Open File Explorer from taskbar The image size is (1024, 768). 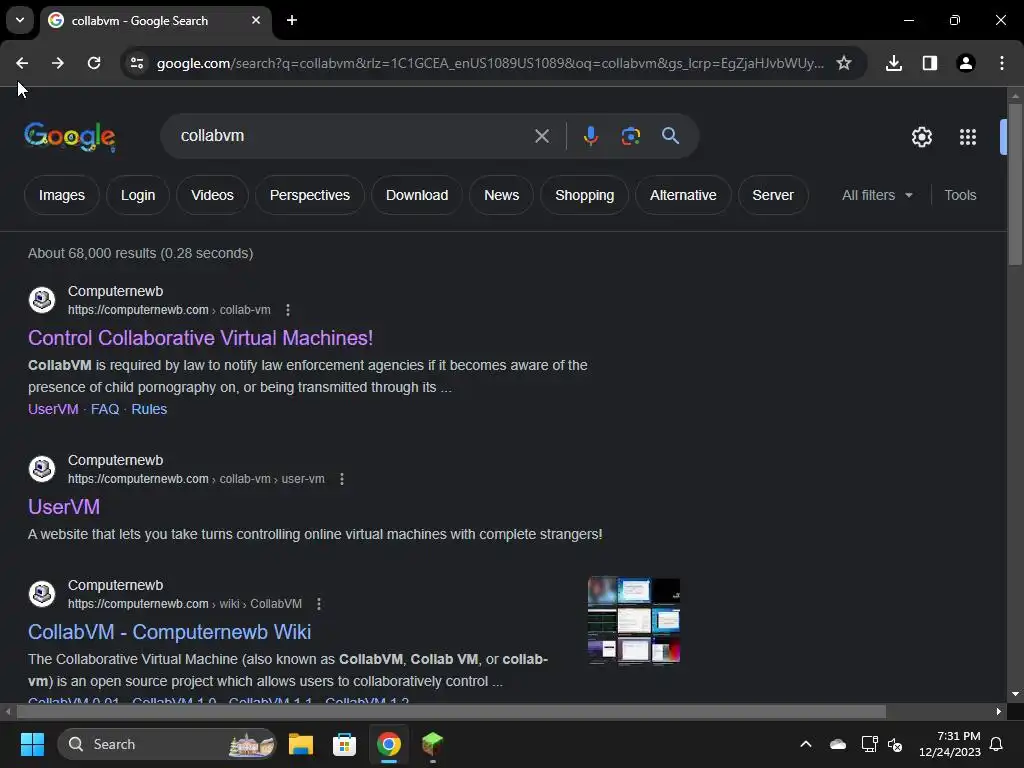pos(300,744)
